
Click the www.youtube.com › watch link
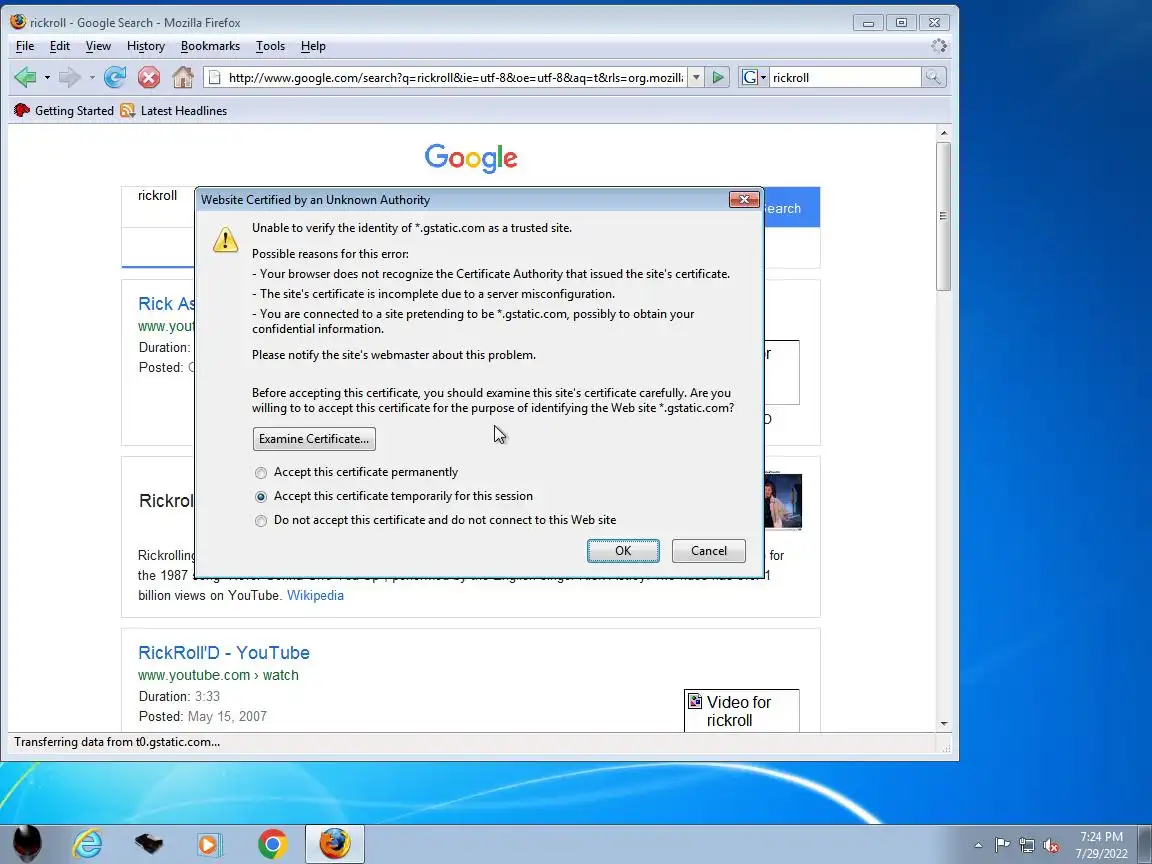tap(218, 675)
